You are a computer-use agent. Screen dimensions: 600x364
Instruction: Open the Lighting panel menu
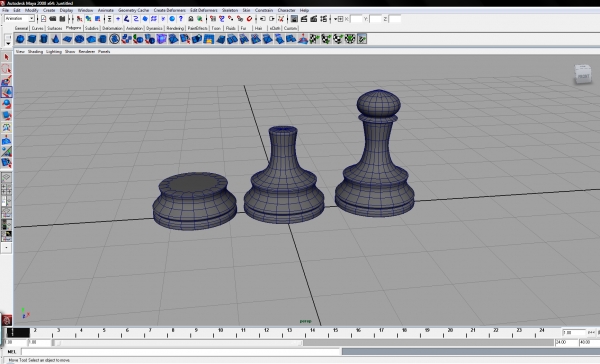54,51
